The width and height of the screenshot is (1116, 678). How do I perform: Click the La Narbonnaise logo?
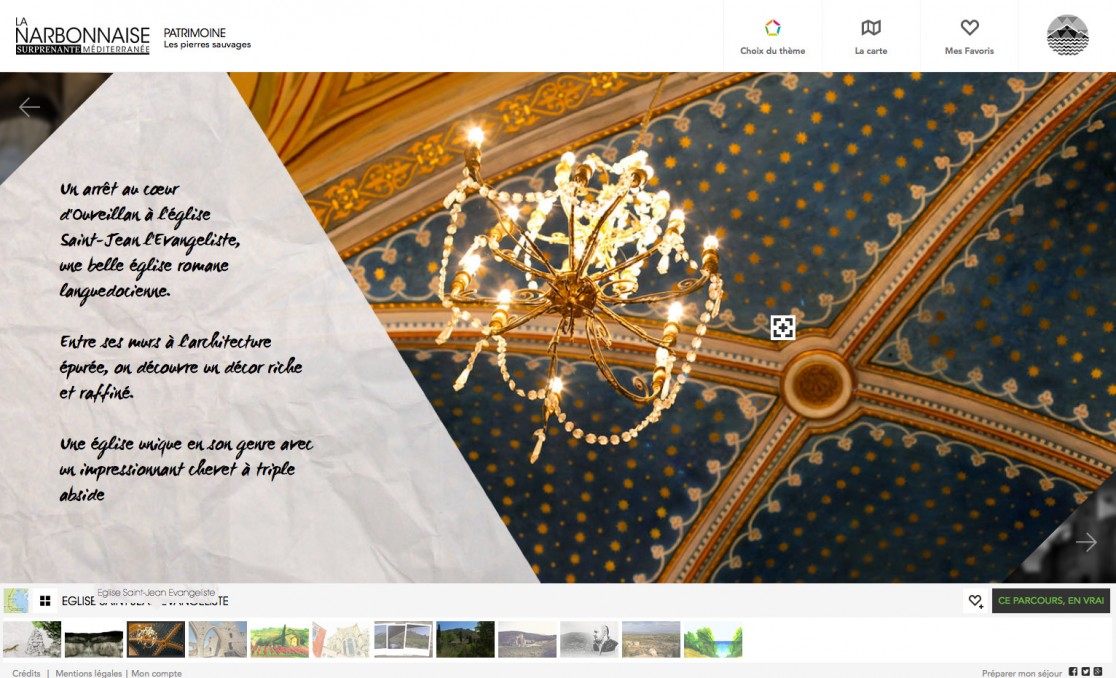(82, 36)
